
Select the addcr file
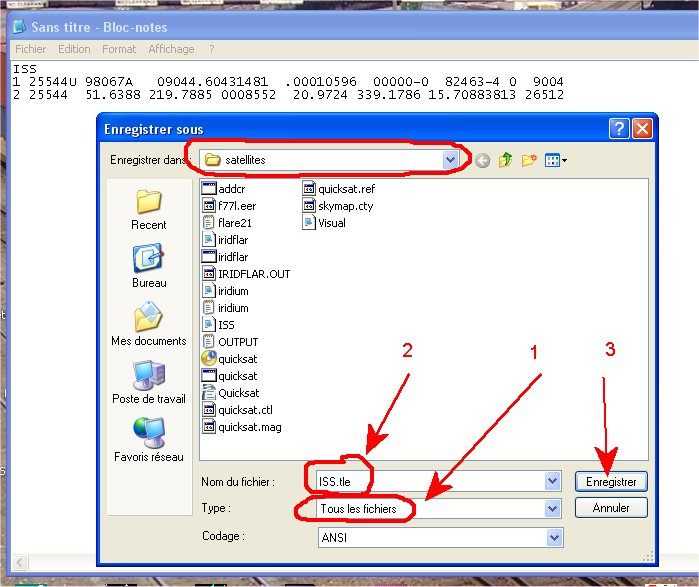(x=224, y=189)
